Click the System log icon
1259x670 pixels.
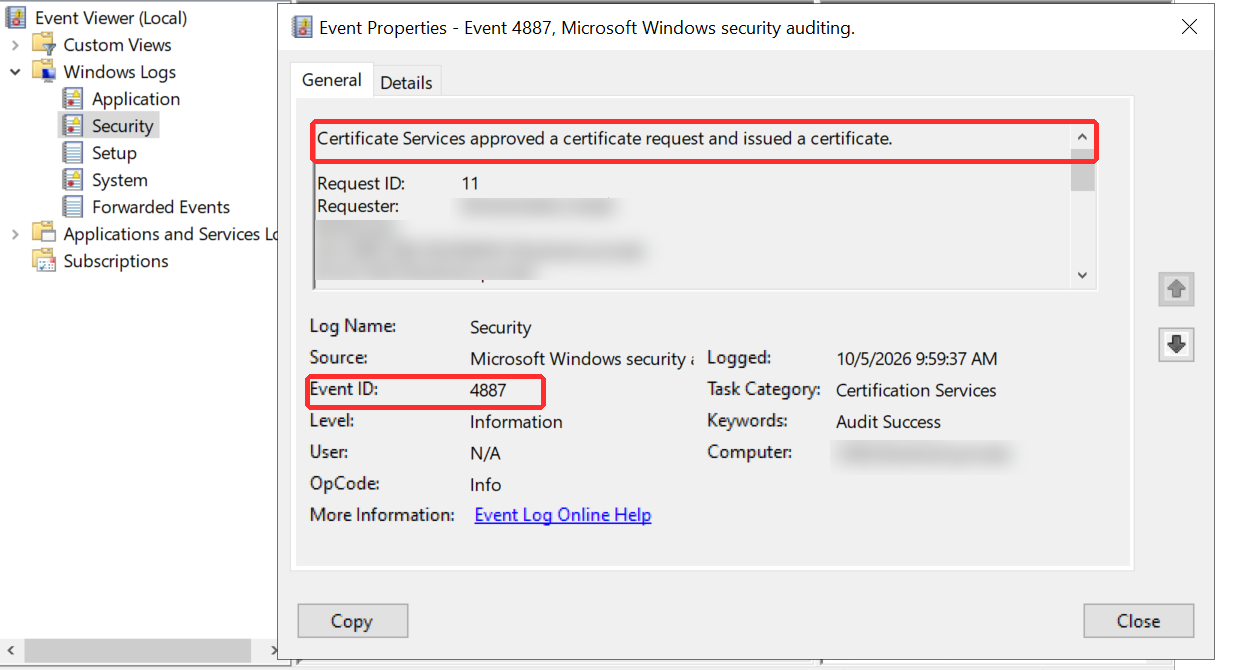73,179
